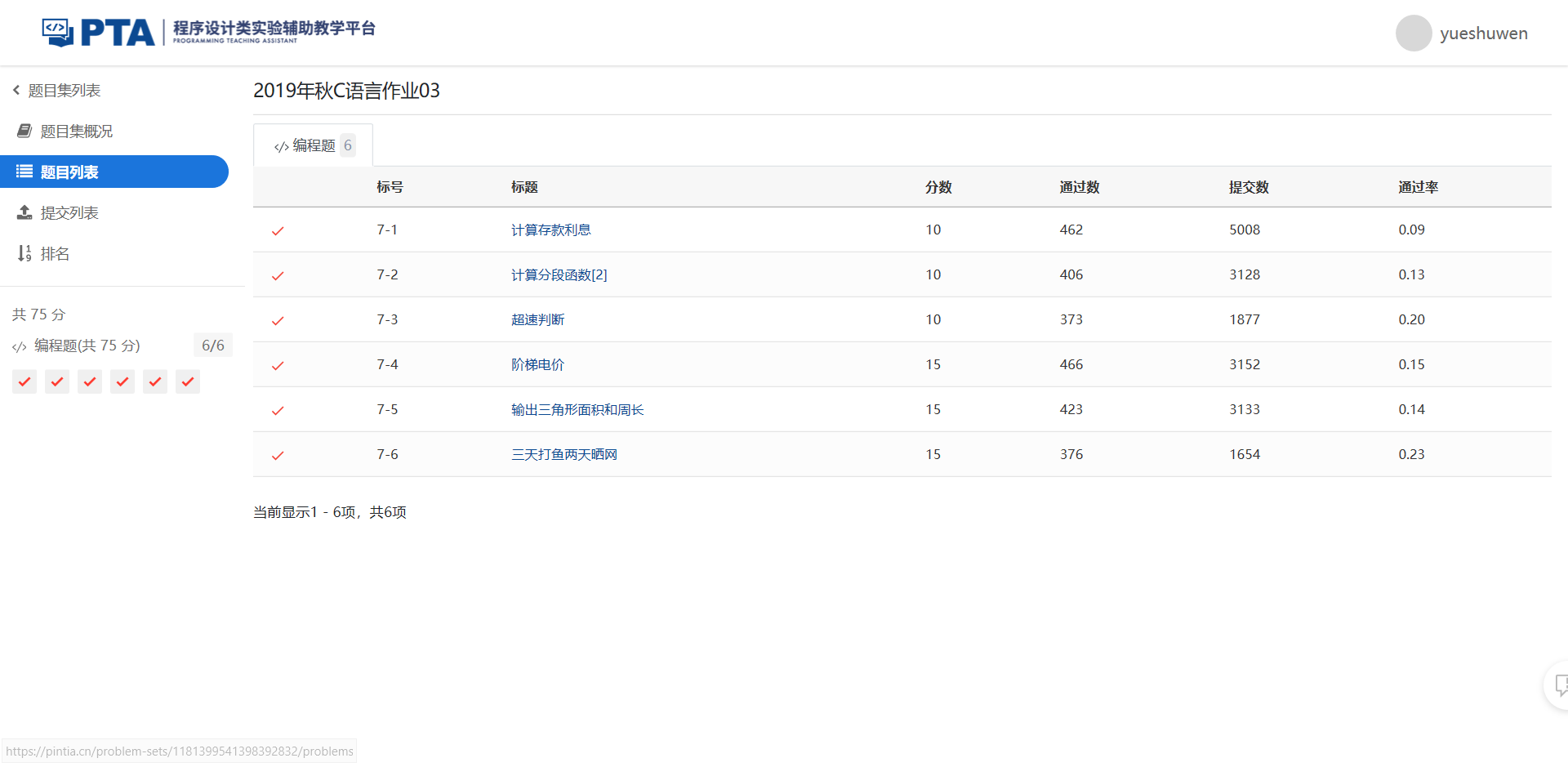Open the sixth solved problem checkmark box
1568x767 pixels.
[x=188, y=381]
